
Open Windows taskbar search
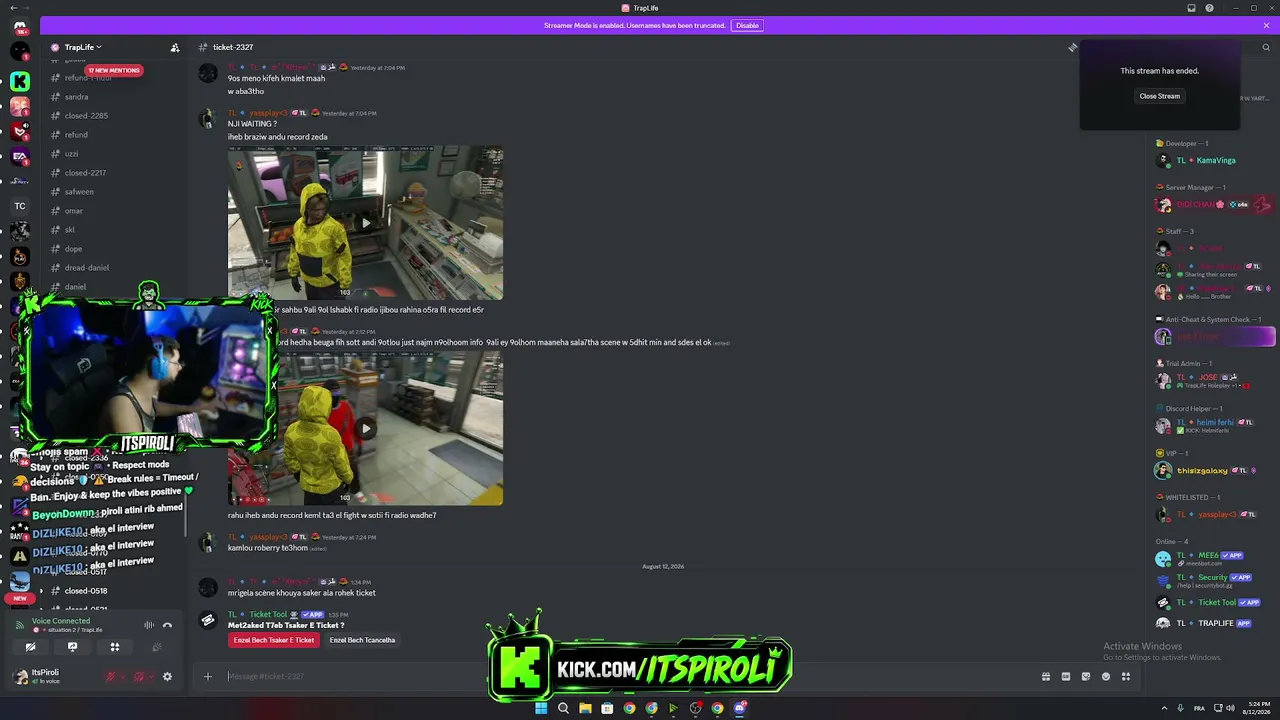563,708
